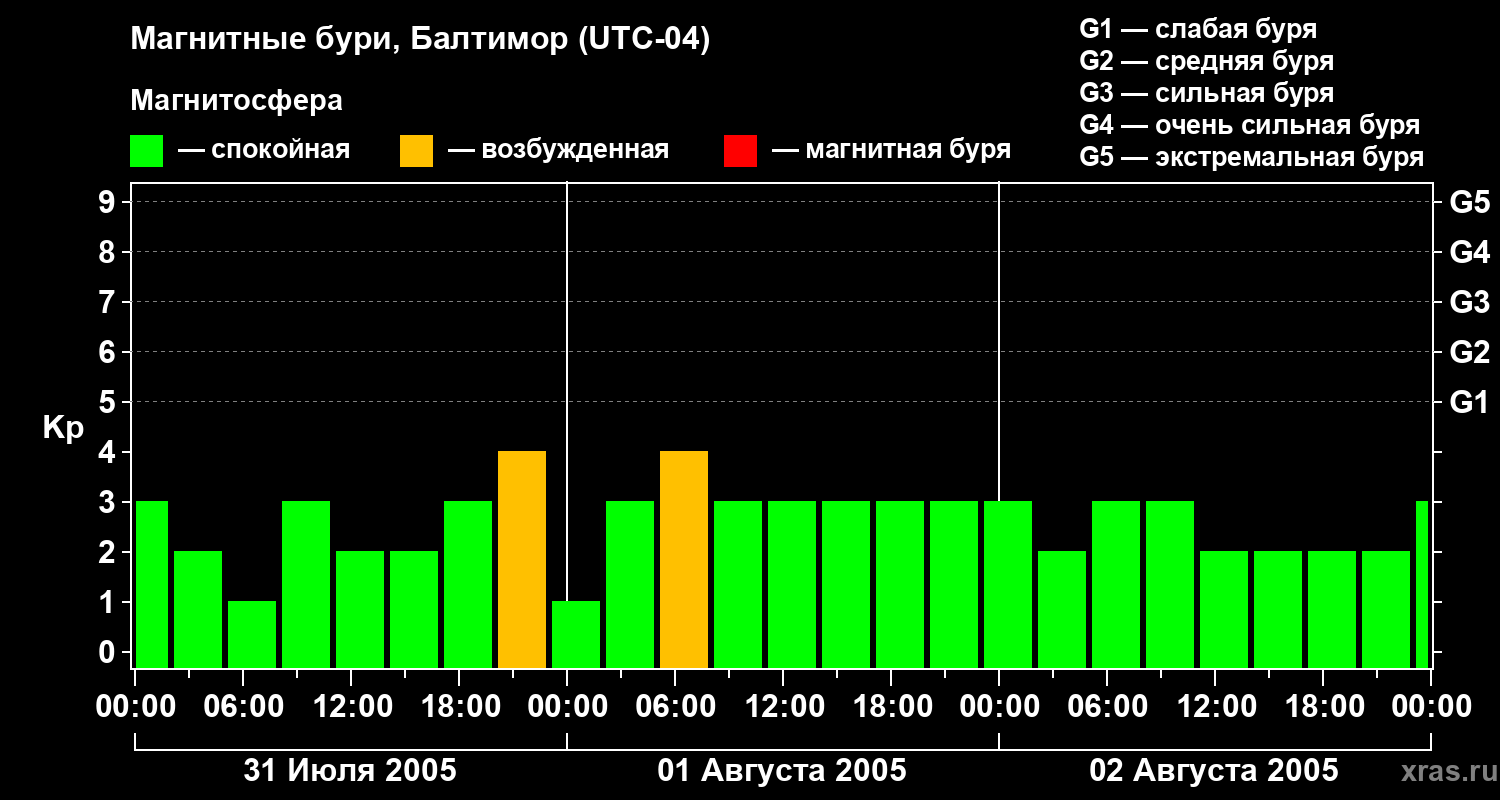
Task: Click the 'G3' tick label on right axis
Action: [1469, 302]
